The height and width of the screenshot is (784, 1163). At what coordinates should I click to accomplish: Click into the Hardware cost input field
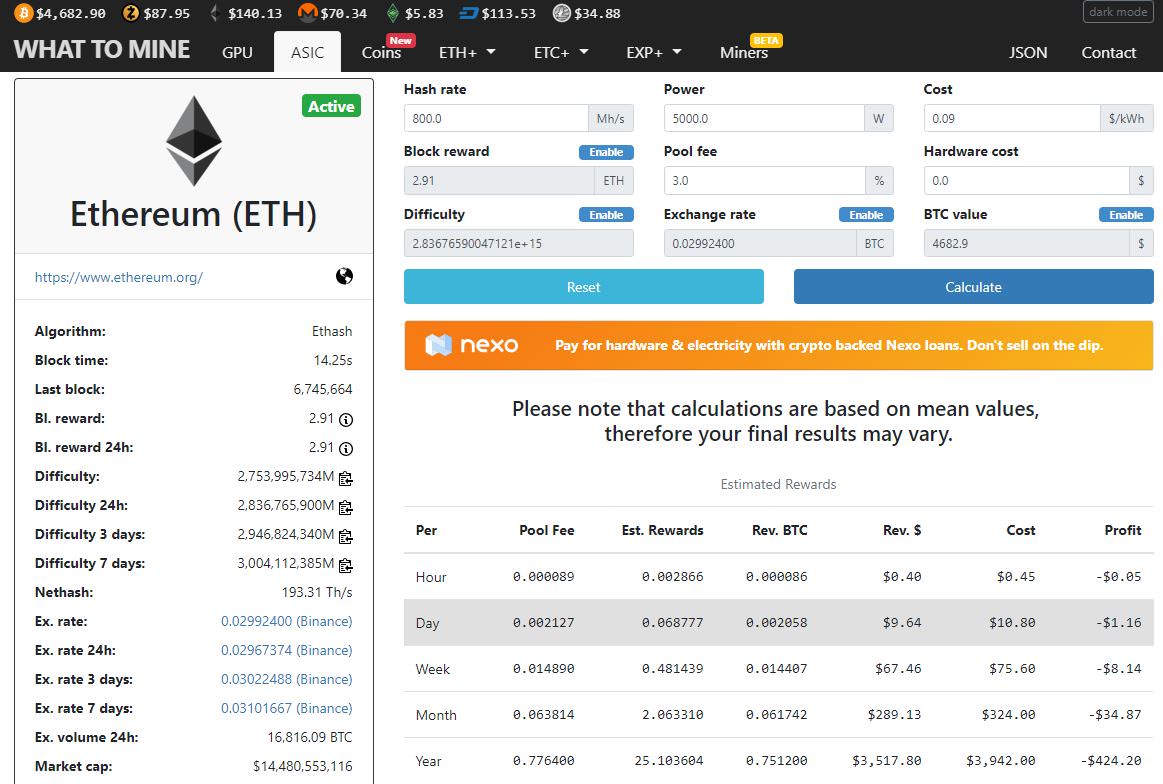point(1027,181)
